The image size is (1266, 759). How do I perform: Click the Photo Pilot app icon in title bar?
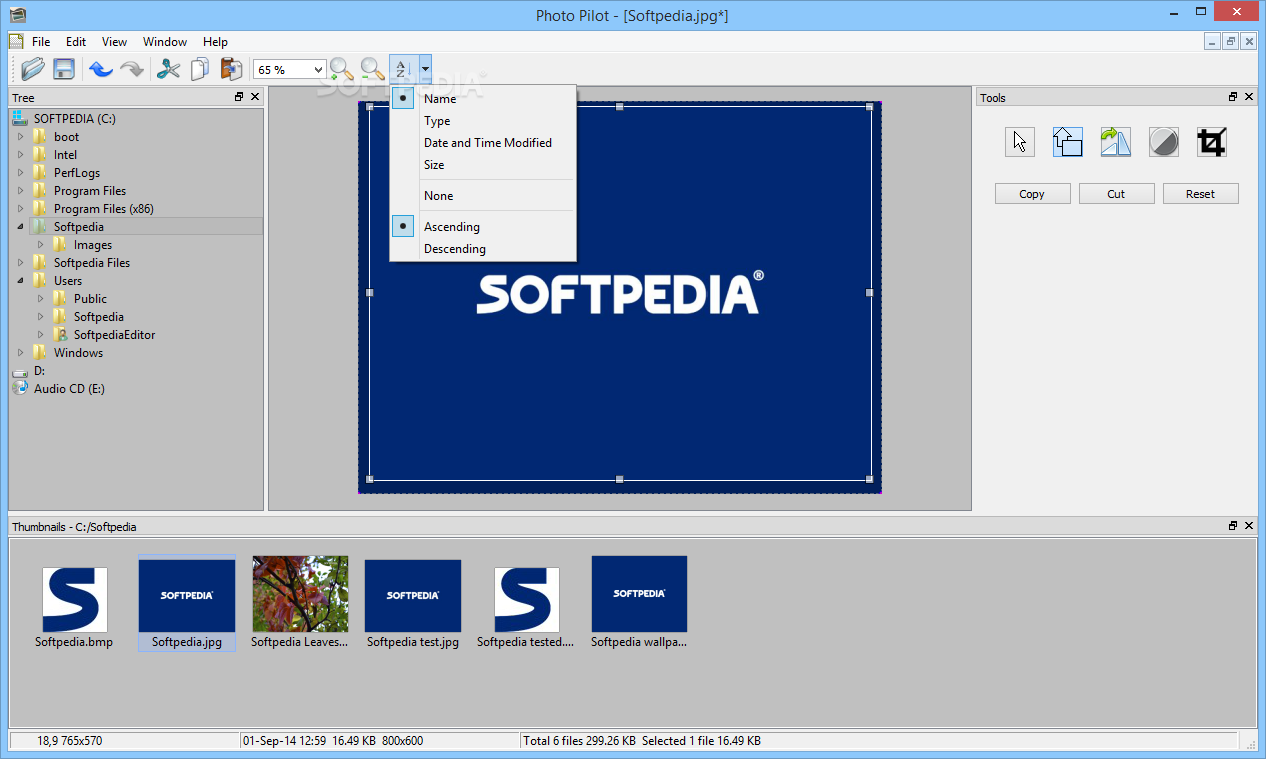click(16, 15)
